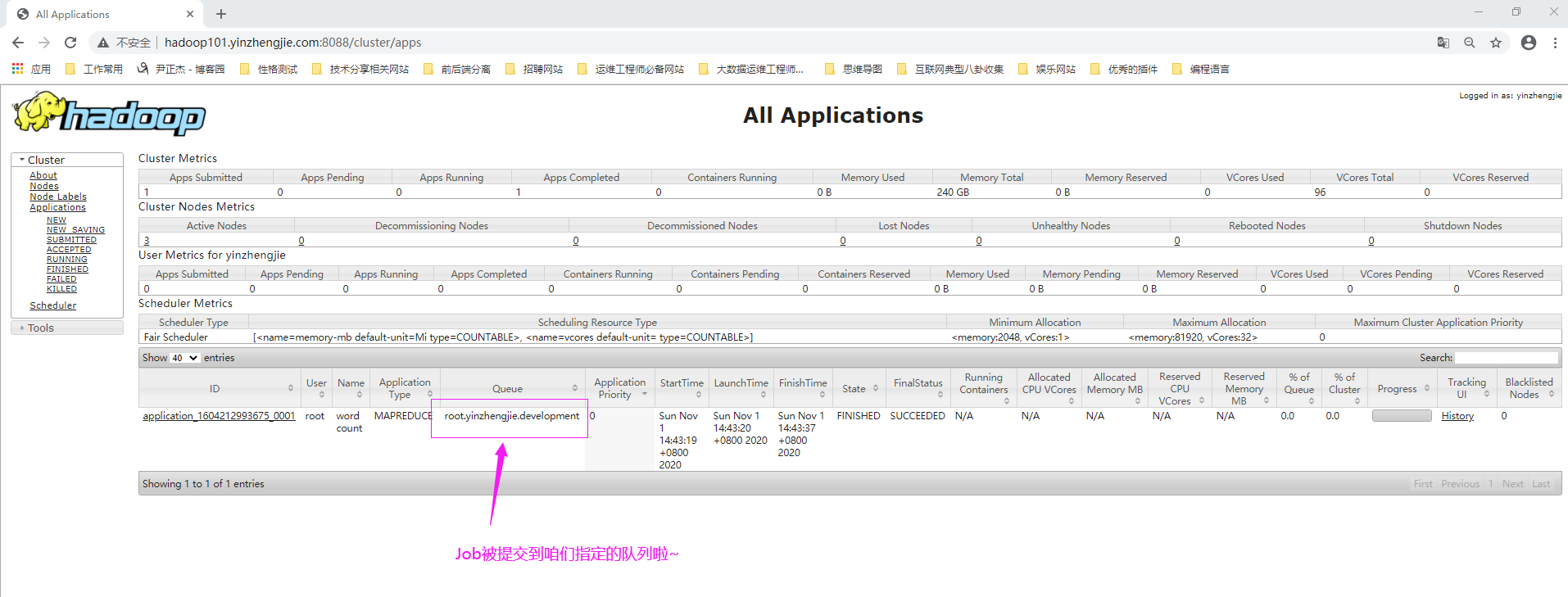Open the 运维工程师必备网站 bookmark folder

pyautogui.click(x=631, y=69)
